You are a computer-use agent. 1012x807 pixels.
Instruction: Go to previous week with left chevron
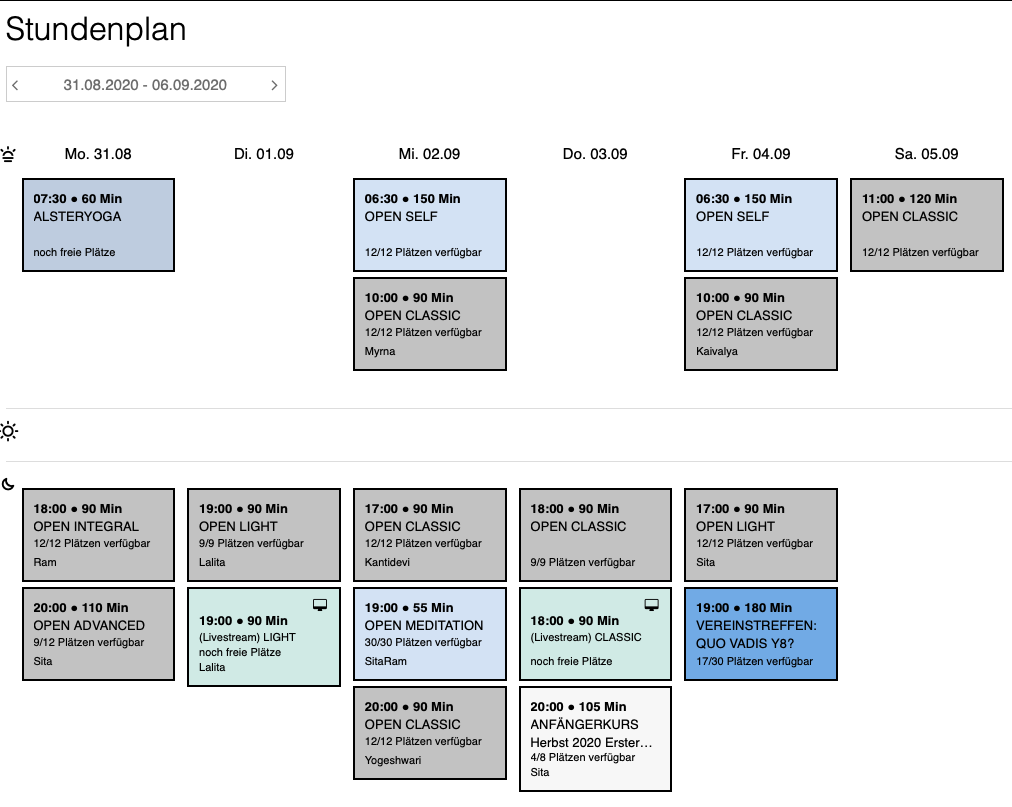16,85
